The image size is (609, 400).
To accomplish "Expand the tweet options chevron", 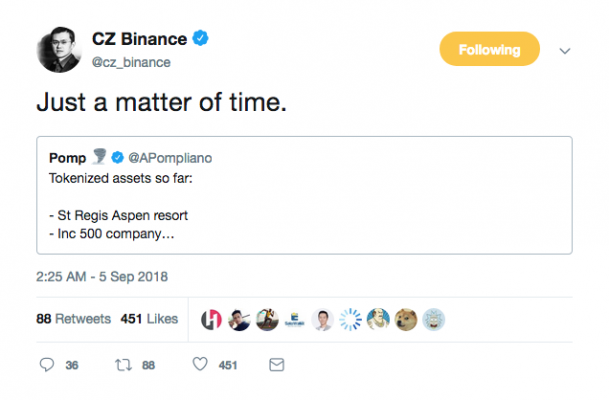I will 565,51.
